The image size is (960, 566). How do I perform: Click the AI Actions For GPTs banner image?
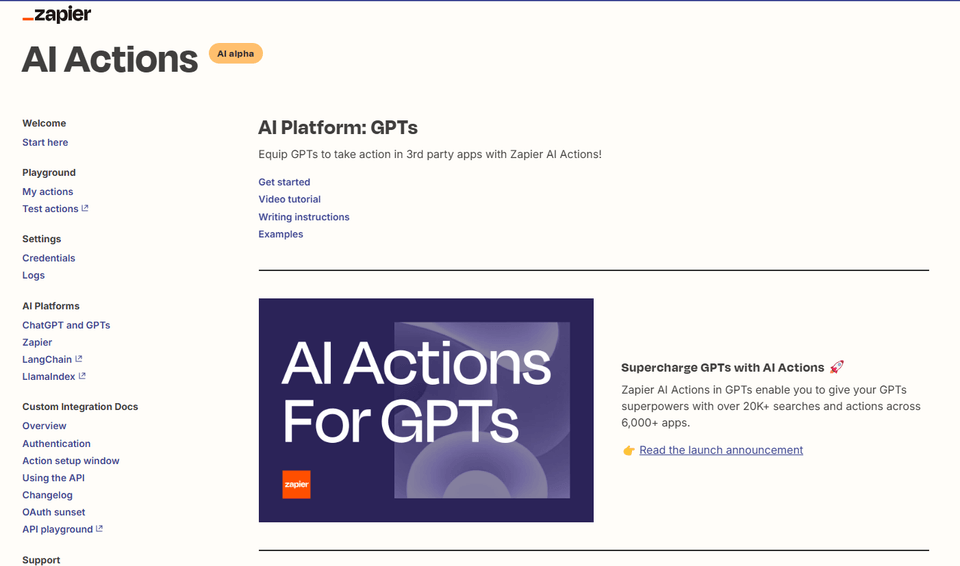pyautogui.click(x=426, y=410)
